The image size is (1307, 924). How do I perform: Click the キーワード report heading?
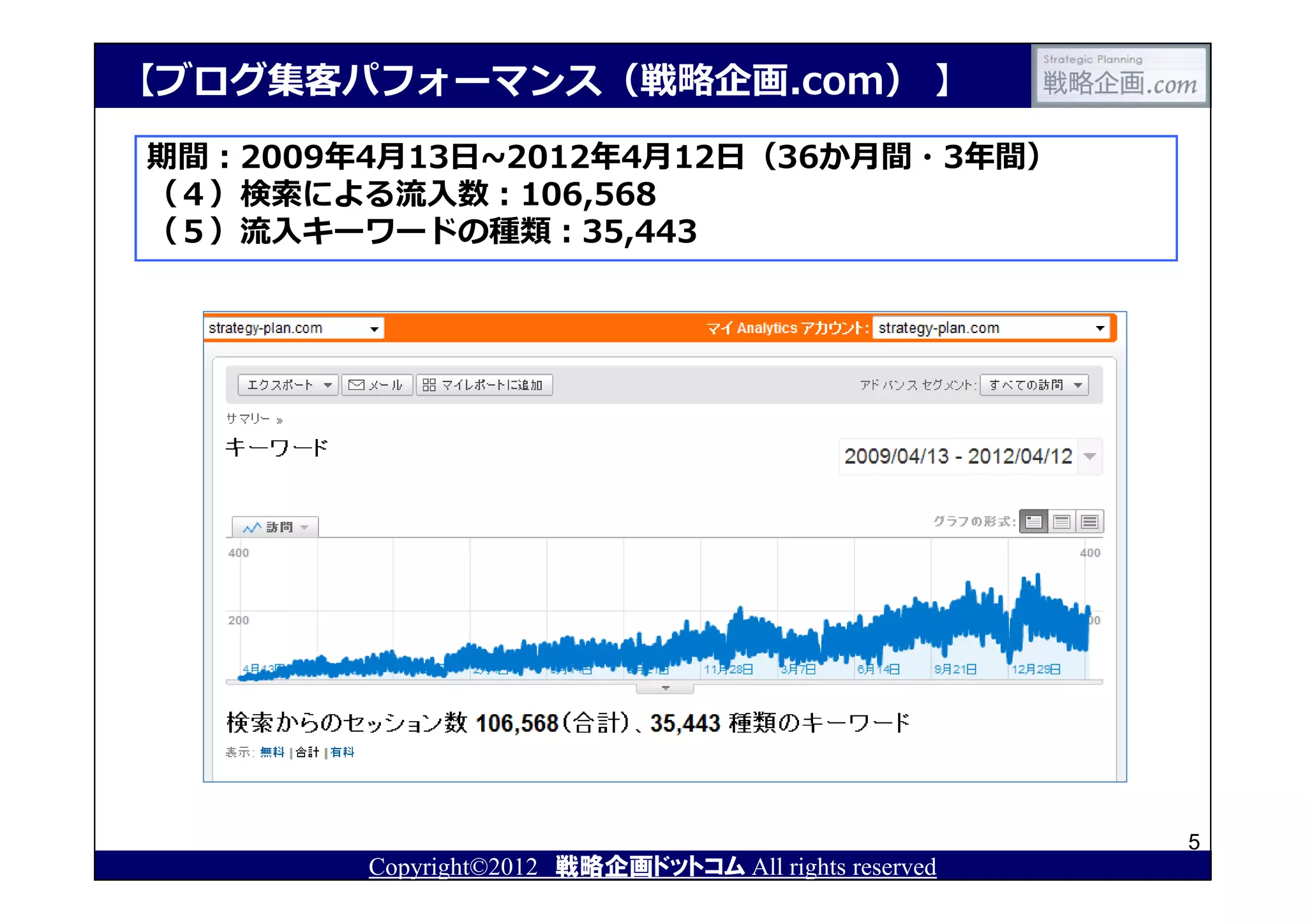[276, 447]
